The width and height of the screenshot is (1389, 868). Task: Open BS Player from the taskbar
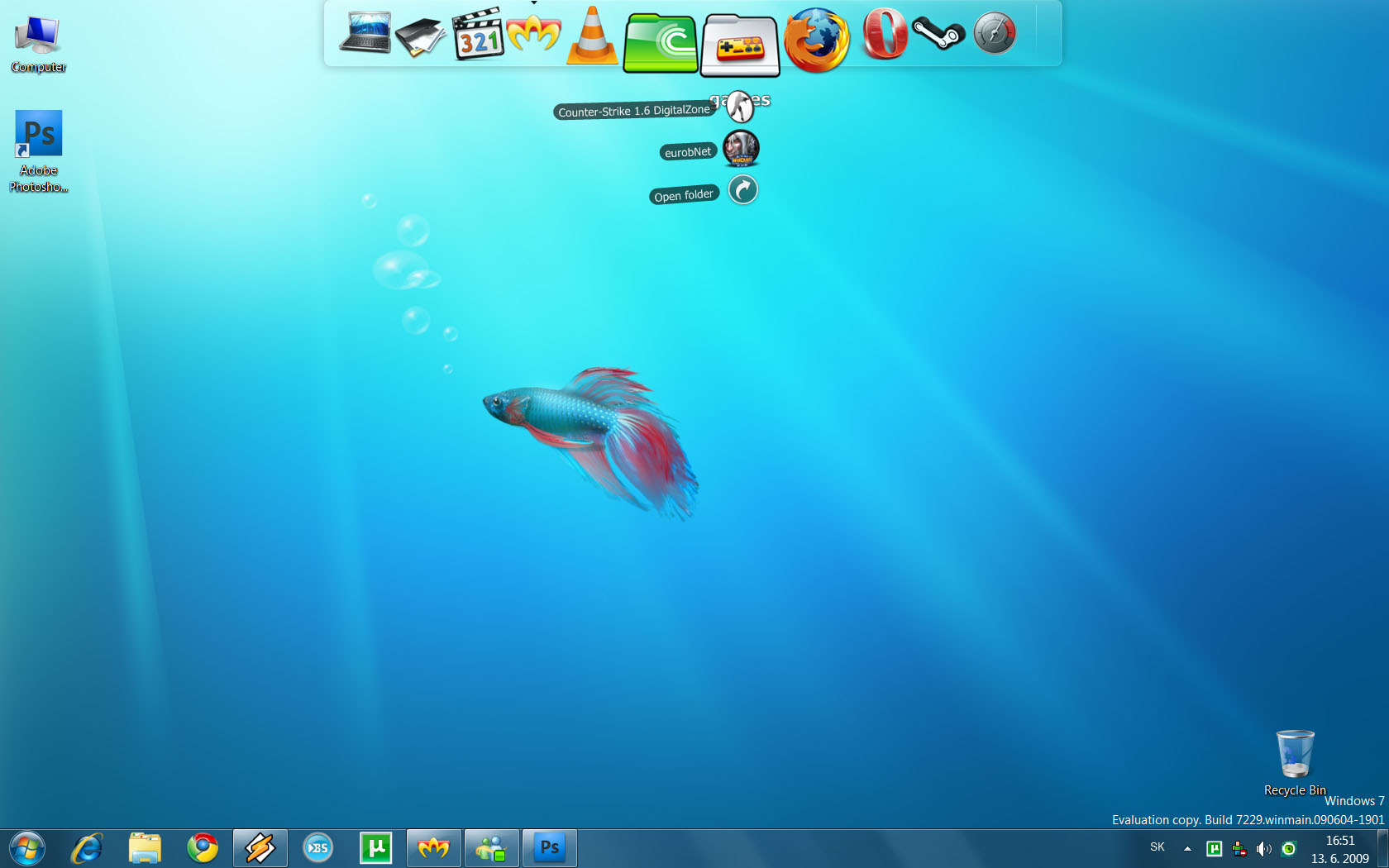[318, 848]
